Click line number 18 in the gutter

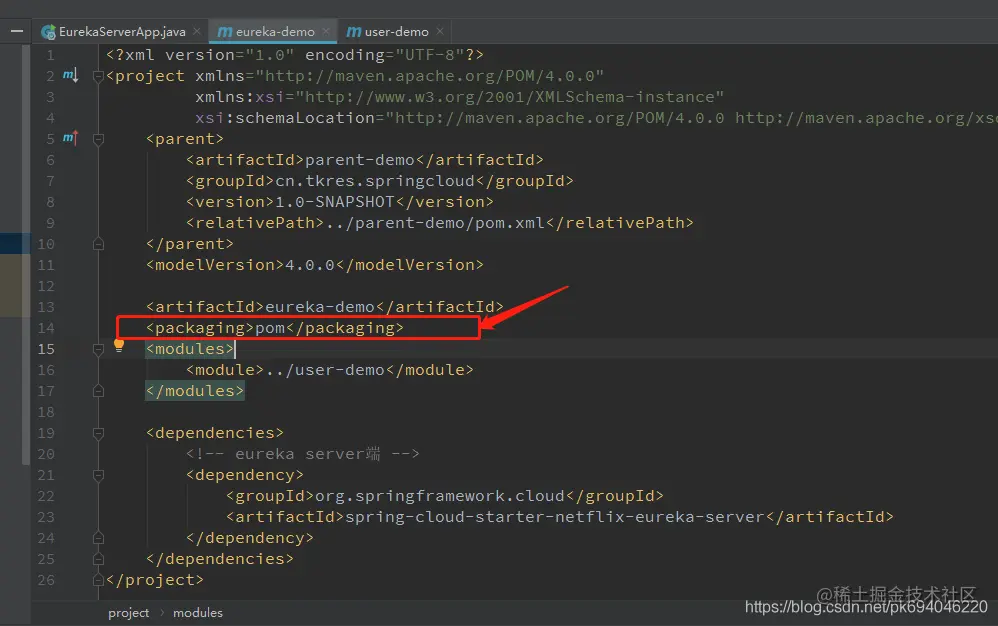pyautogui.click(x=46, y=412)
